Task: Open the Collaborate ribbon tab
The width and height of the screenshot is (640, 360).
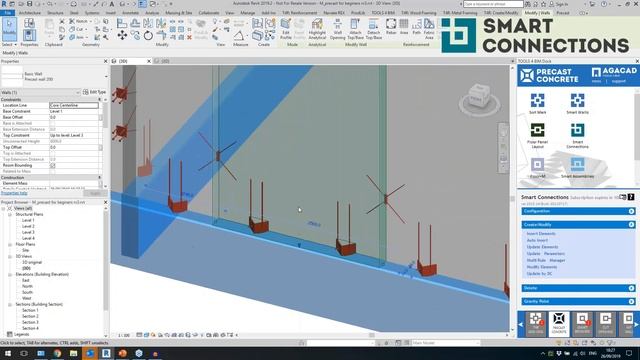Action: click(x=209, y=13)
